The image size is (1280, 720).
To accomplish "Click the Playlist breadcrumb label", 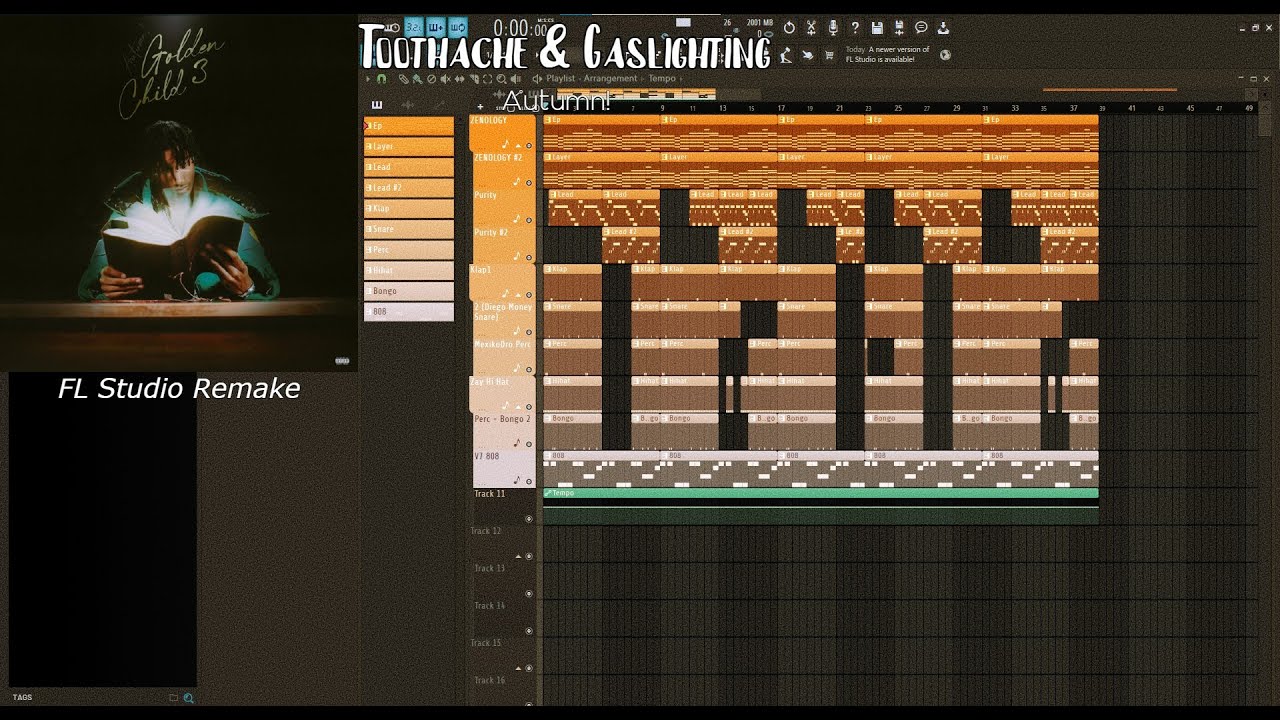I will 561,78.
